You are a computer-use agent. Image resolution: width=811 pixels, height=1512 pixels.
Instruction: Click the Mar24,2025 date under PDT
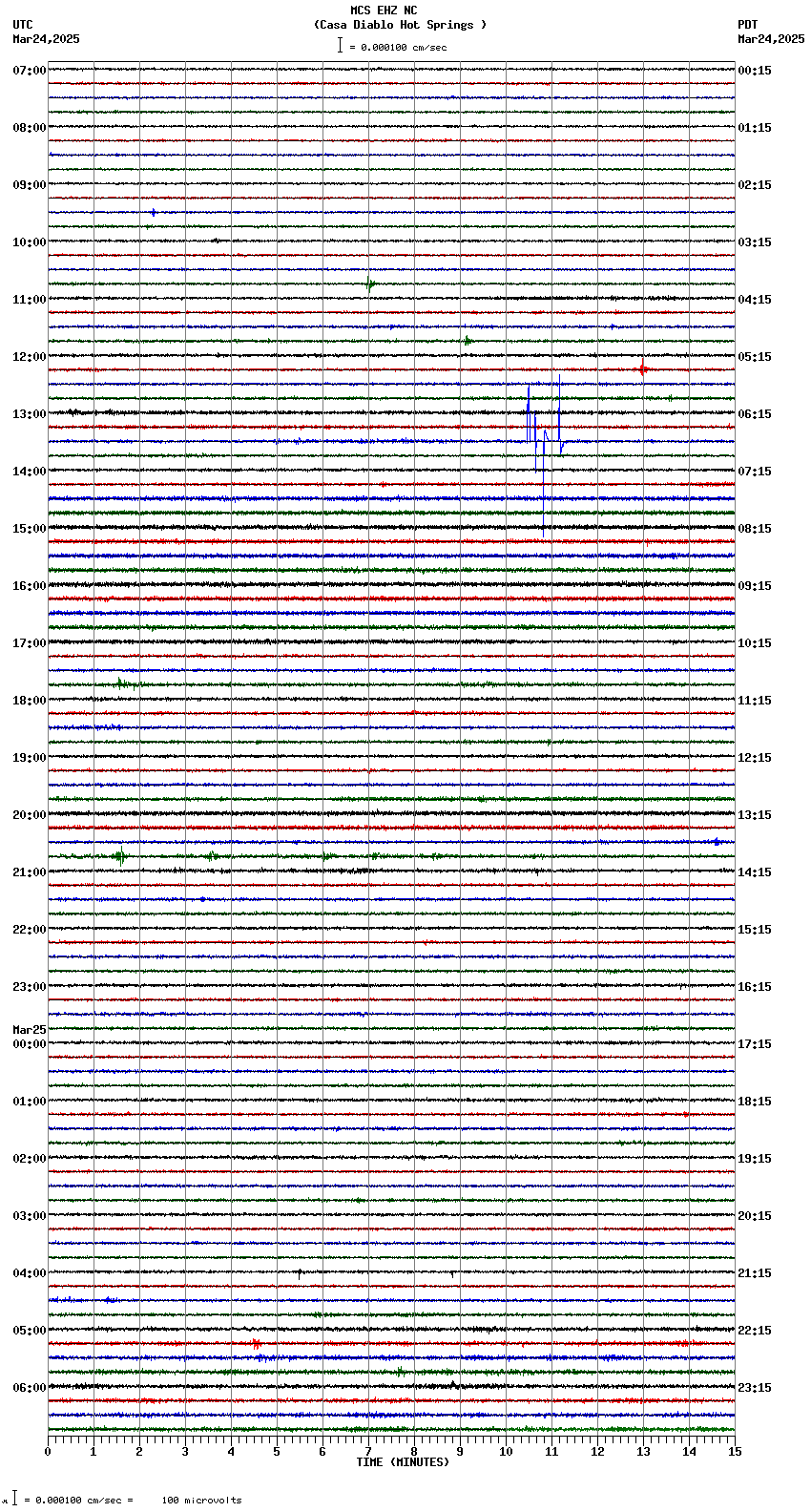tap(771, 39)
